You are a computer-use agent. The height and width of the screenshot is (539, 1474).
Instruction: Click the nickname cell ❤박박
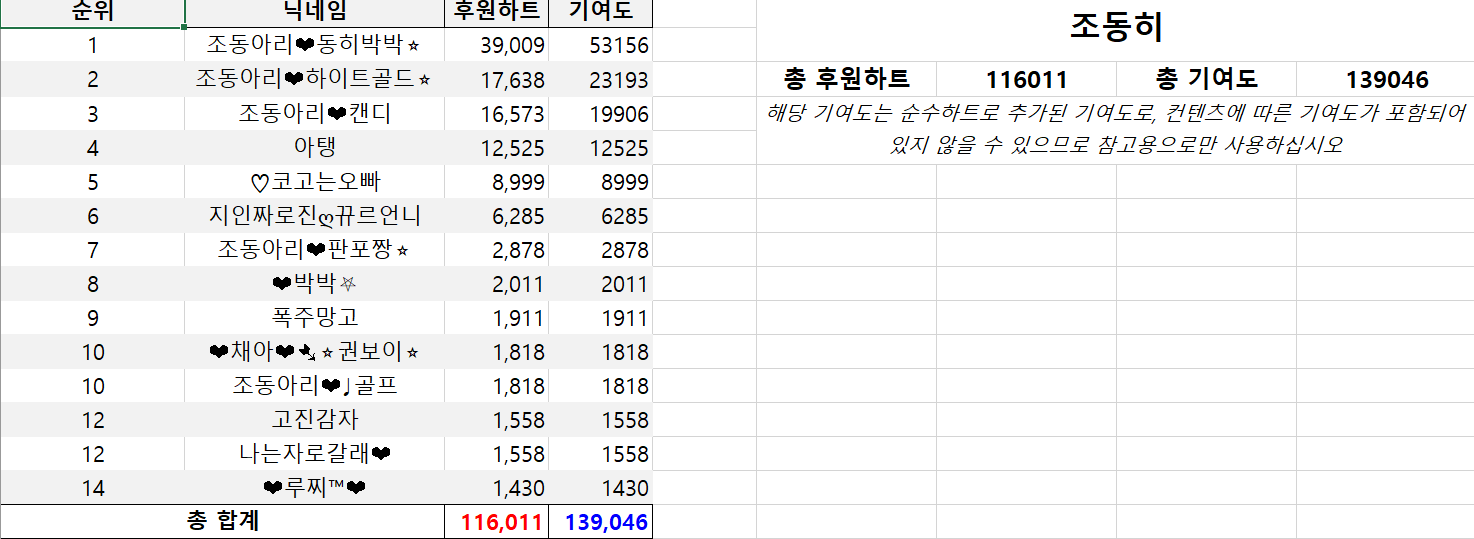pyautogui.click(x=315, y=283)
